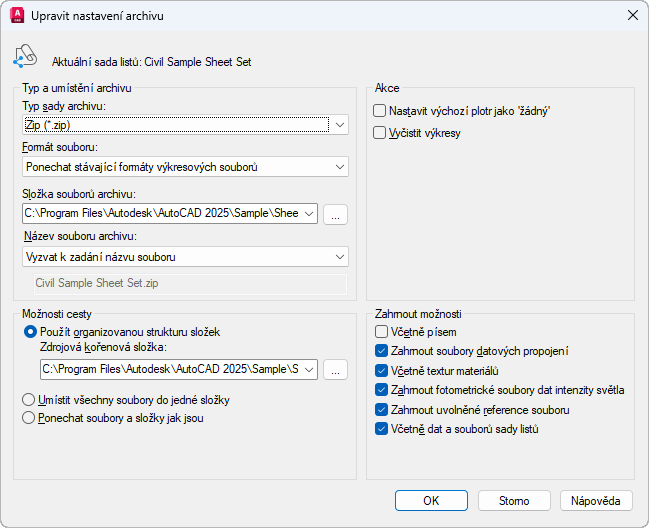This screenshot has height=528, width=649.
Task: Check the Vyčistit výkresy option
Action: pyautogui.click(x=380, y=132)
